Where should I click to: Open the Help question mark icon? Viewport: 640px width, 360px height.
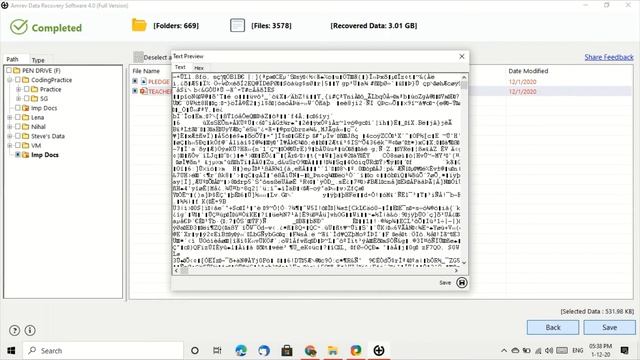[x=14, y=330]
